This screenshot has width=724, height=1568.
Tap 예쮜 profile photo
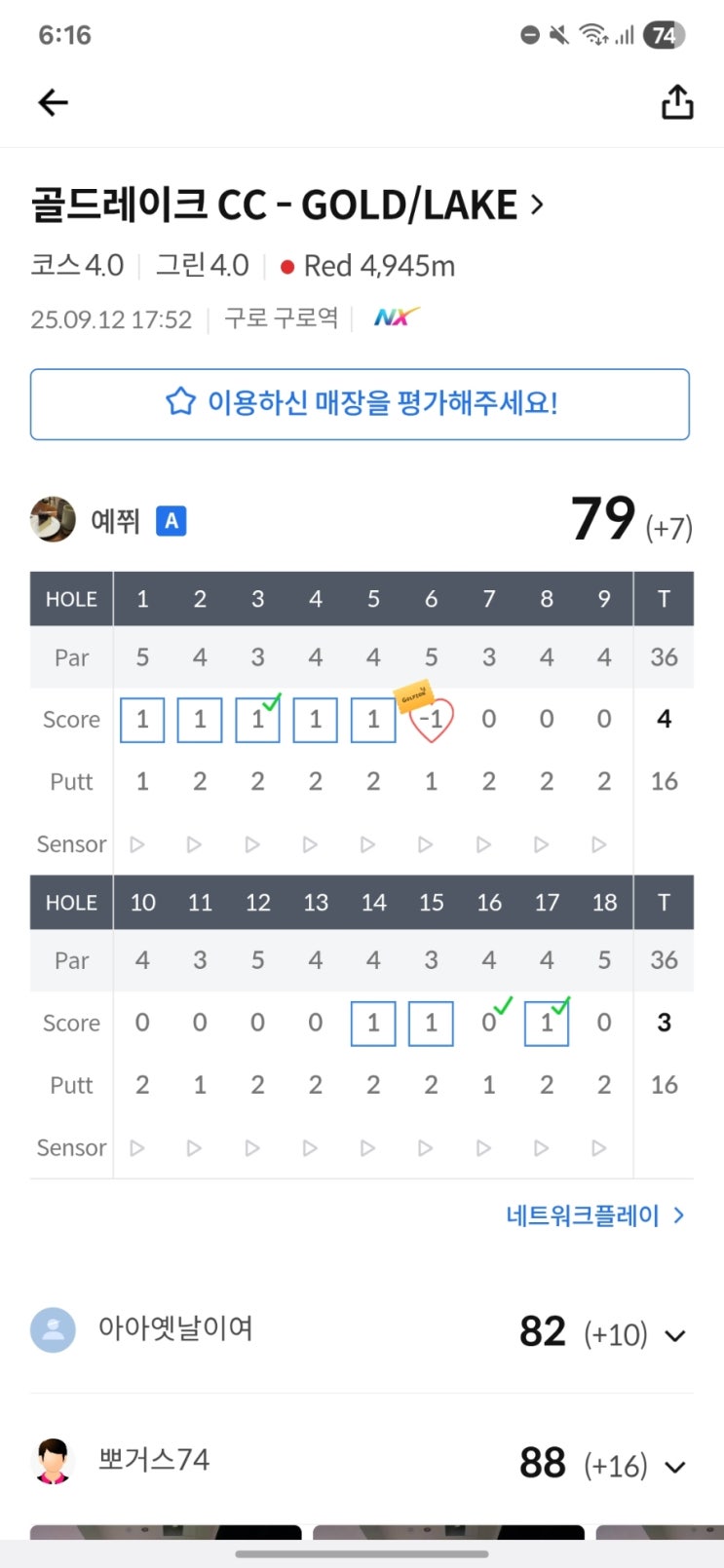(x=53, y=519)
